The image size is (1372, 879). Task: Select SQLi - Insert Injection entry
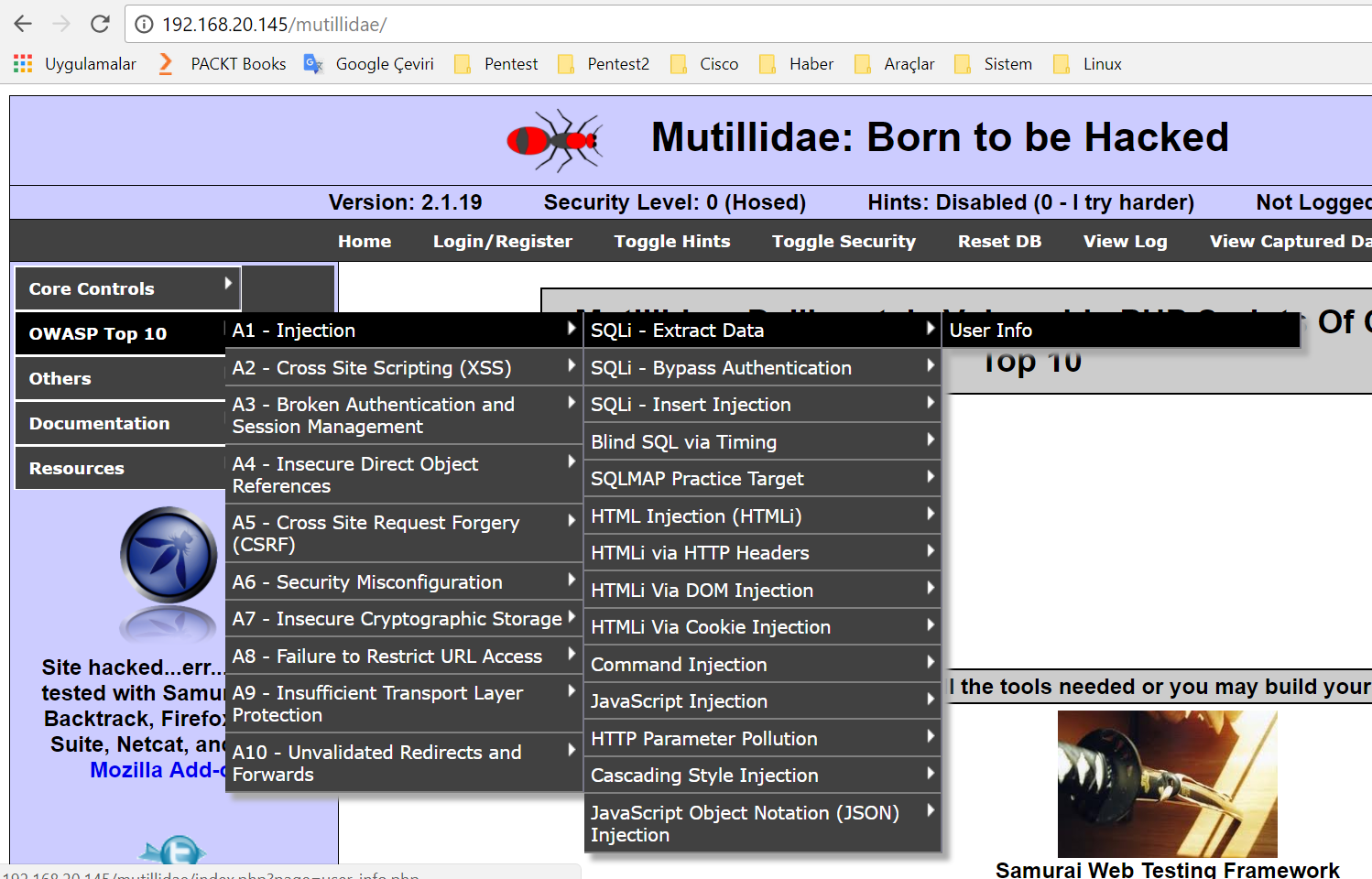(762, 405)
